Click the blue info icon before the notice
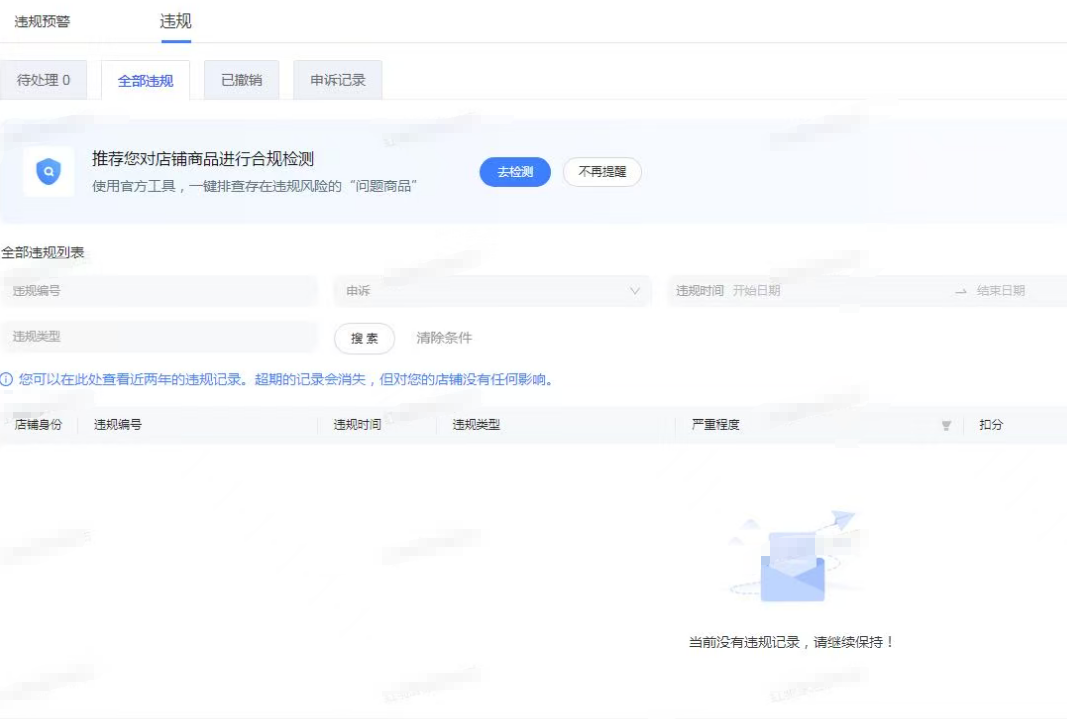 7,380
